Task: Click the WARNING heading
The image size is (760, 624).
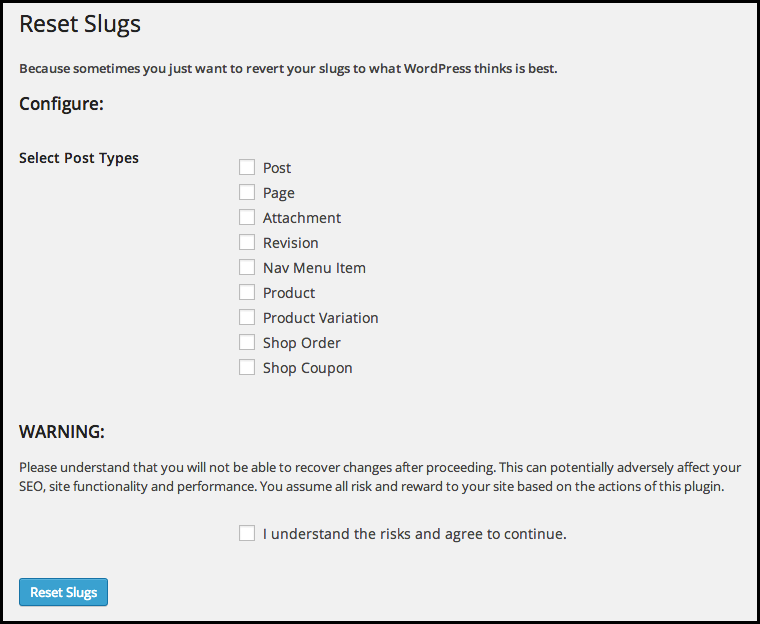Action: tap(62, 431)
